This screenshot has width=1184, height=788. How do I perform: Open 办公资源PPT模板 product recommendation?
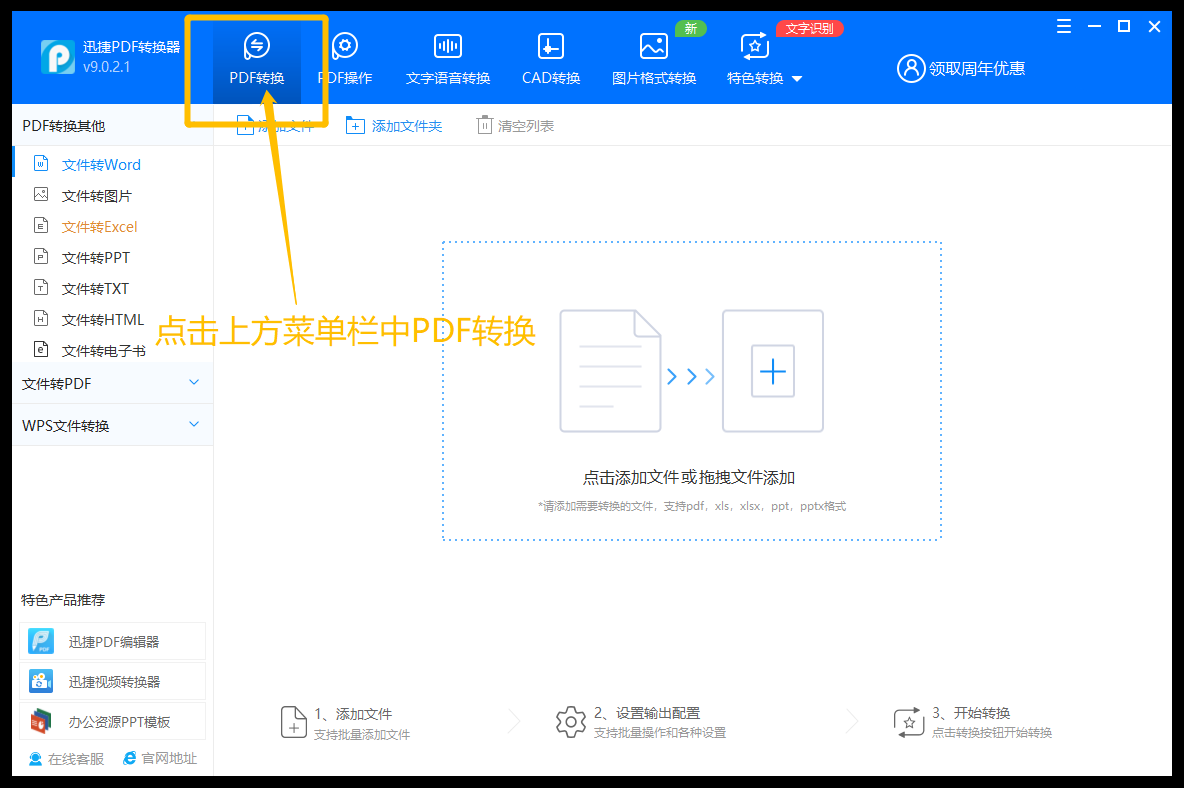point(113,722)
